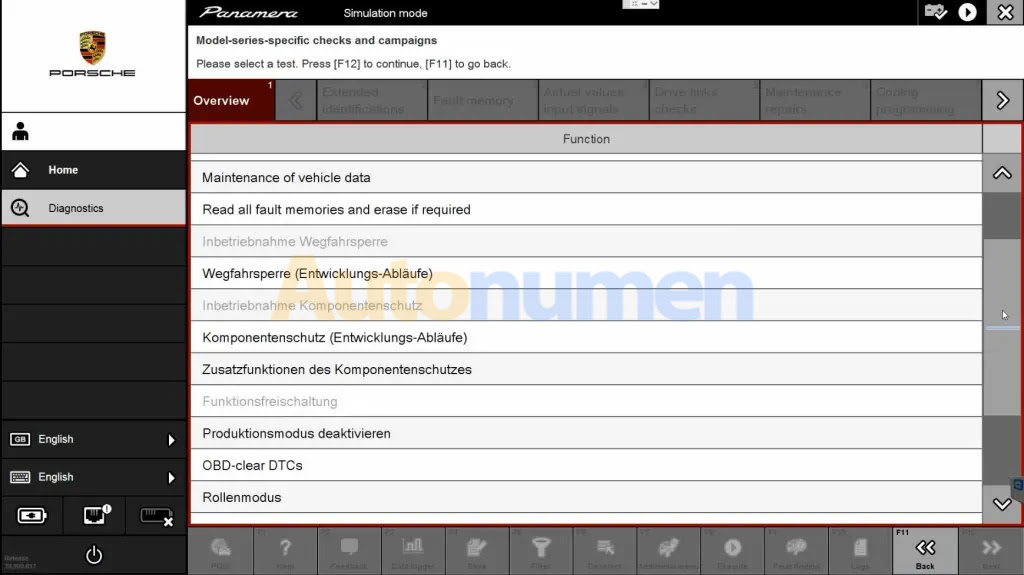The height and width of the screenshot is (575, 1024).
Task: Go to Home in the sidebar
Action: (x=93, y=170)
